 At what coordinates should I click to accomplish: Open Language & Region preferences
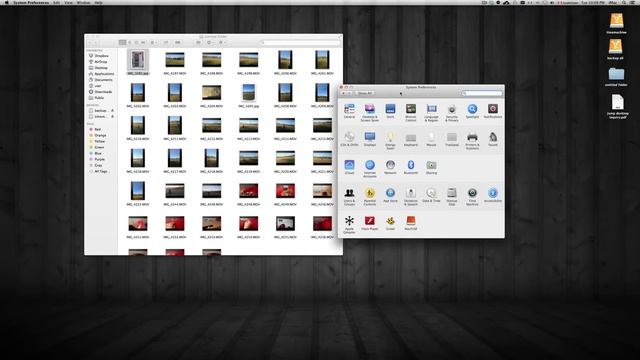click(431, 113)
